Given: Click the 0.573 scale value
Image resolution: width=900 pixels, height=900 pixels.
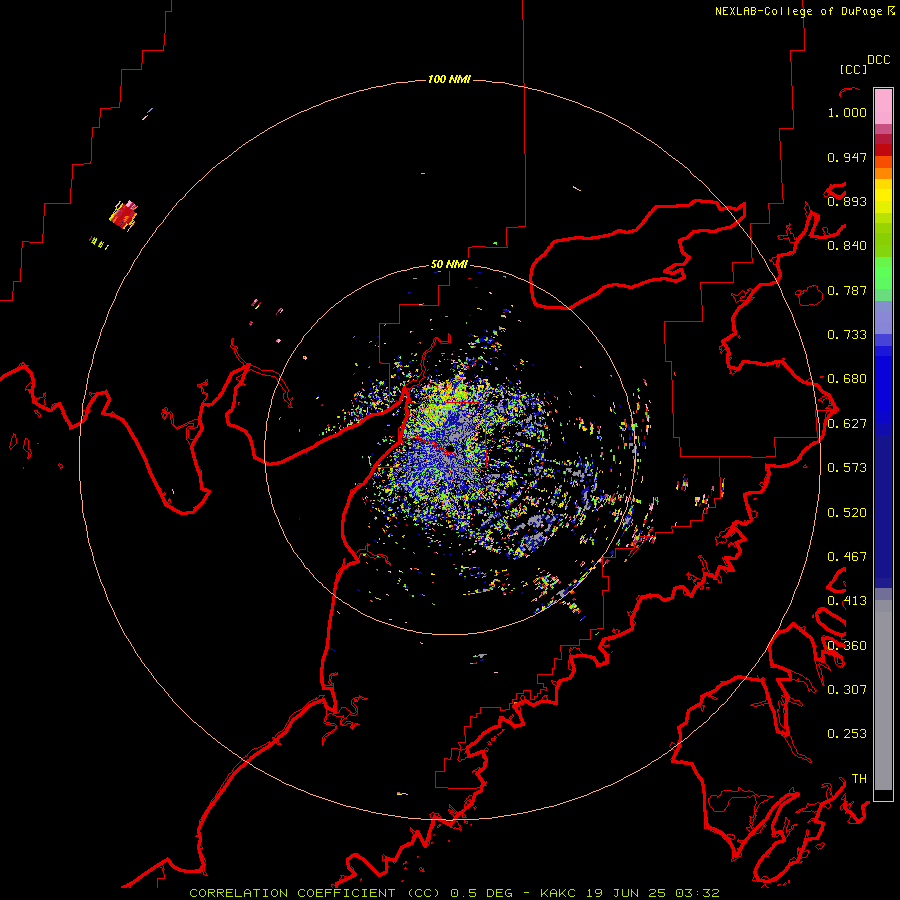Looking at the screenshot, I should [x=847, y=468].
